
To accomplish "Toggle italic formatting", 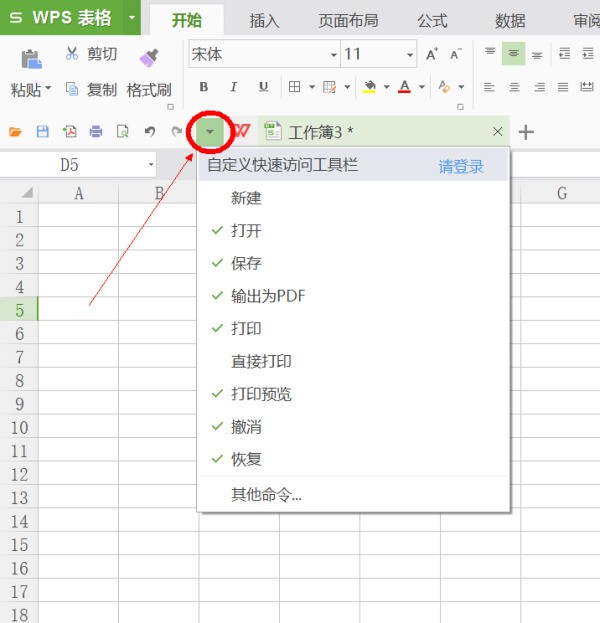I will [234, 87].
